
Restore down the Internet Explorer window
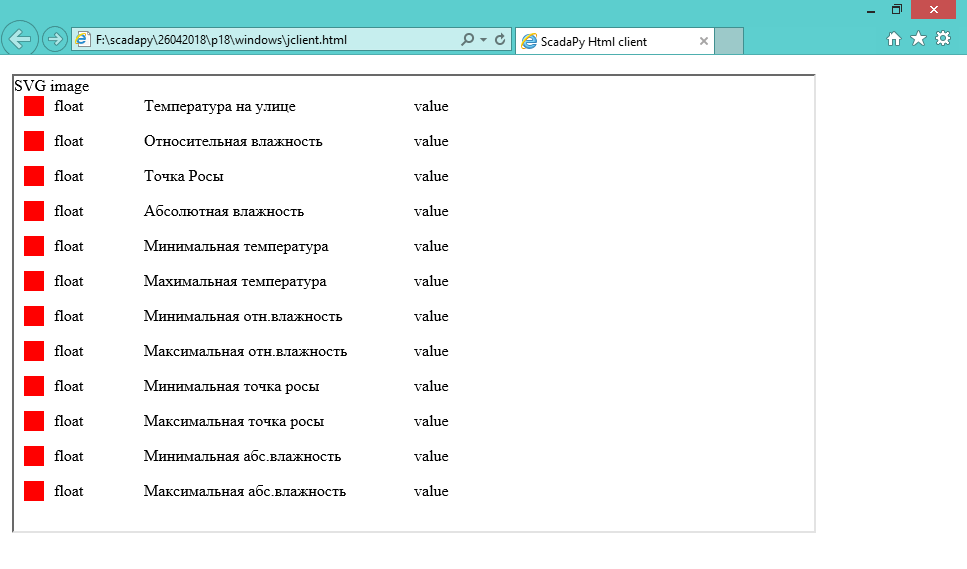click(x=897, y=9)
